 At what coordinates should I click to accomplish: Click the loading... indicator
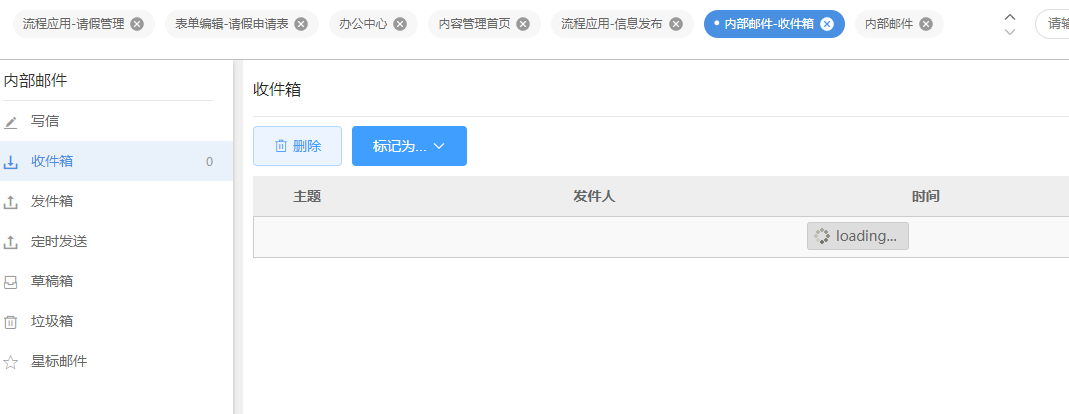(858, 236)
